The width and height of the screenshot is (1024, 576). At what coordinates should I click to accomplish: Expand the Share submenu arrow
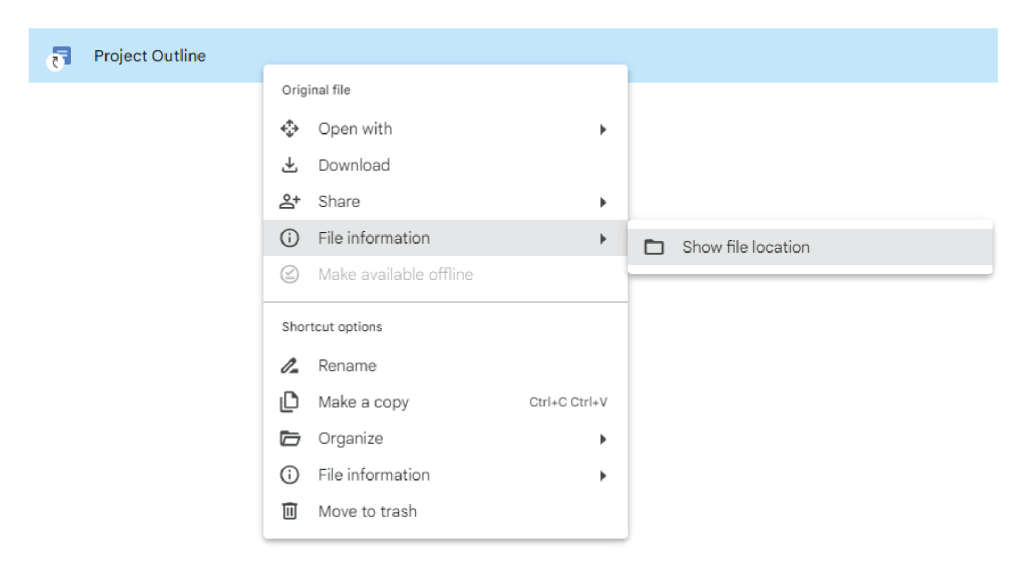coord(604,201)
